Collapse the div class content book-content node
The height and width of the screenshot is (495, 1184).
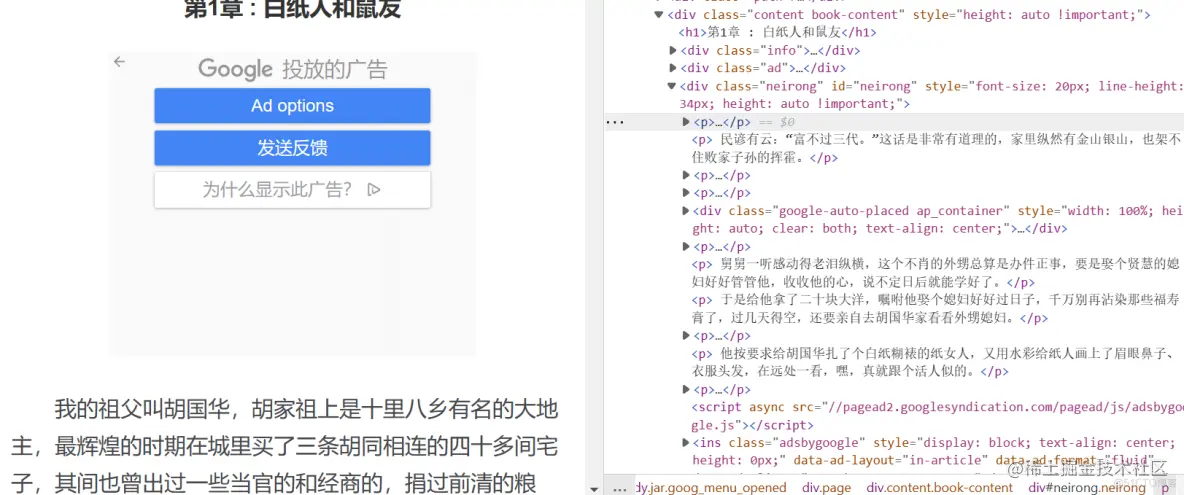pos(659,14)
